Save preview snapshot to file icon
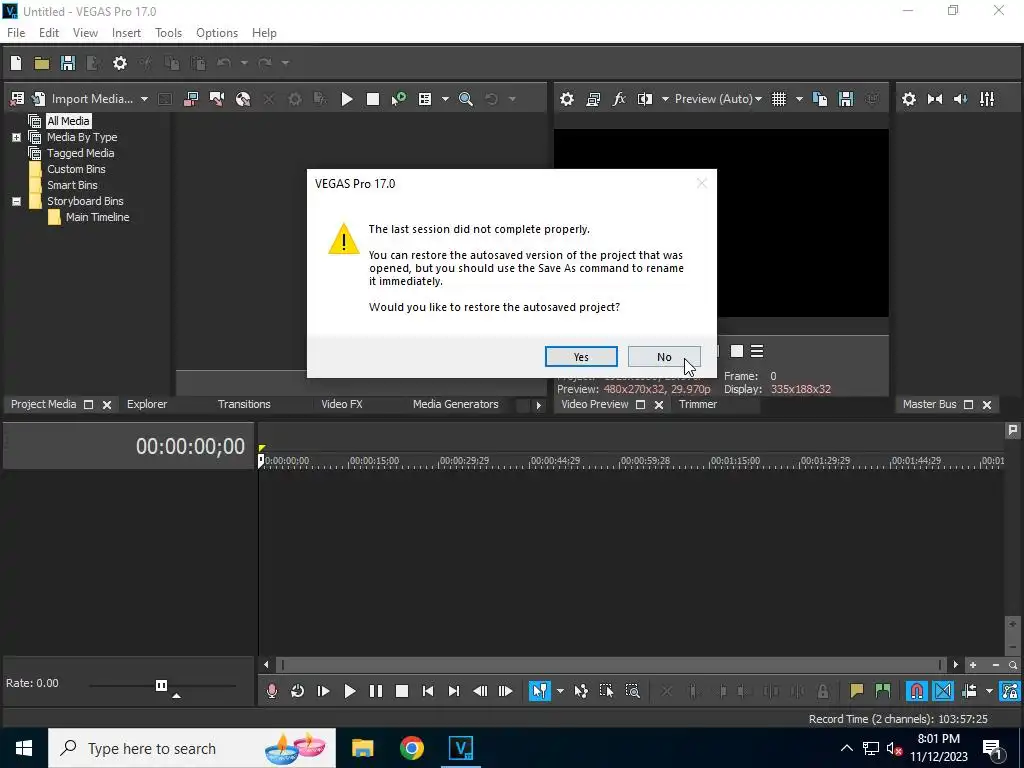 click(x=846, y=99)
